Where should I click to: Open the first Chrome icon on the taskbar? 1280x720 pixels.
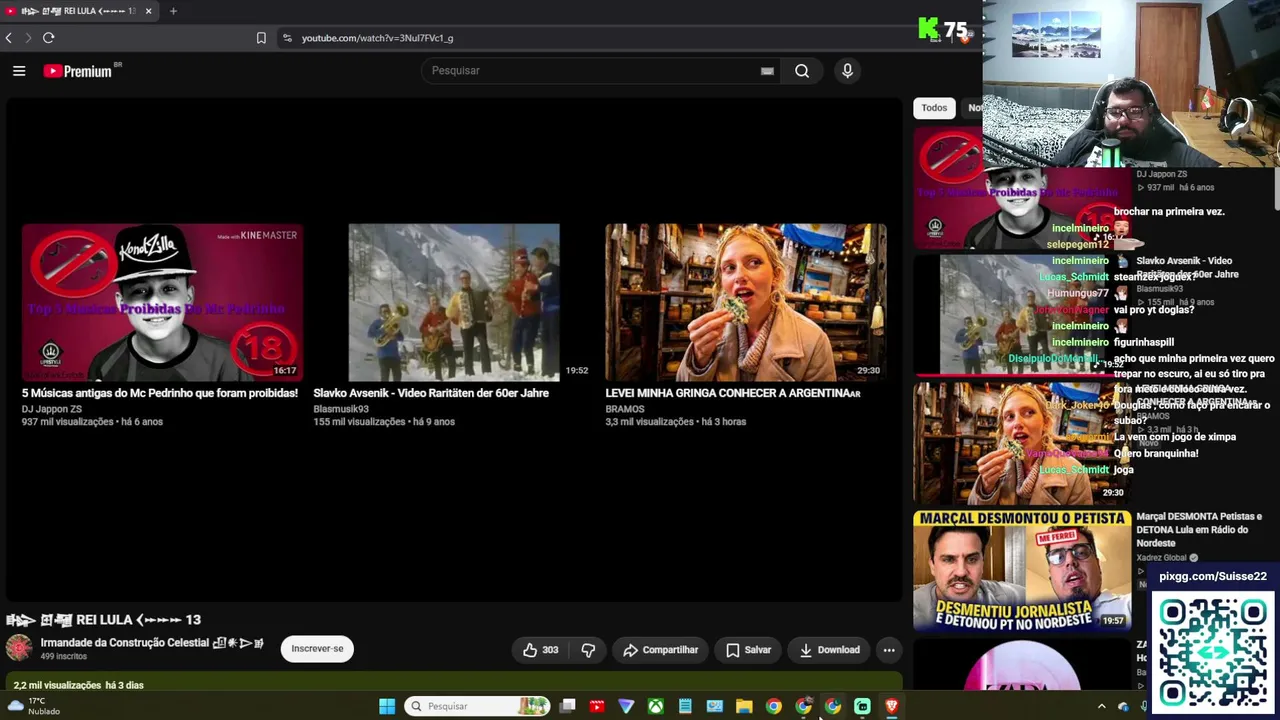[x=774, y=707]
